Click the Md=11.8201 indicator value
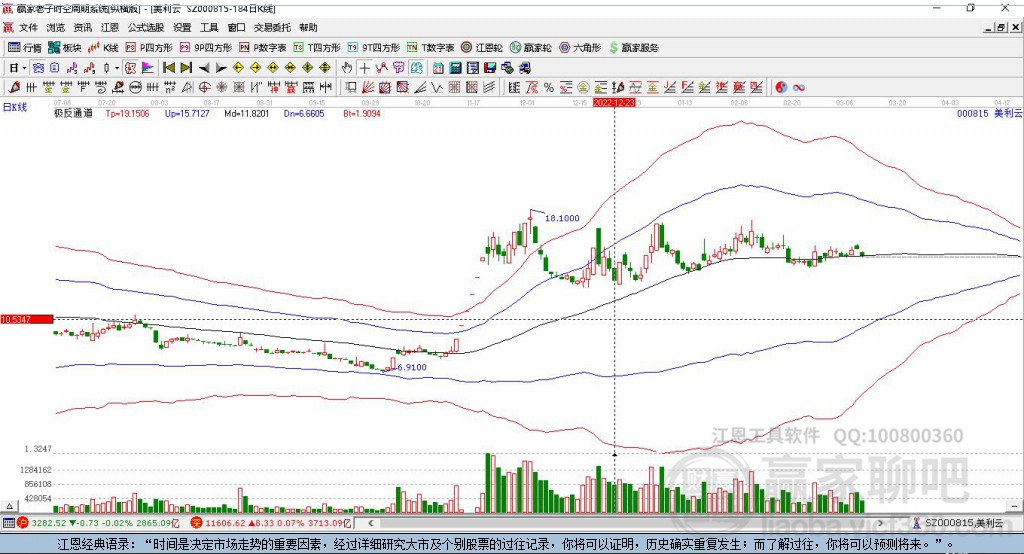1024x554 pixels. click(246, 113)
